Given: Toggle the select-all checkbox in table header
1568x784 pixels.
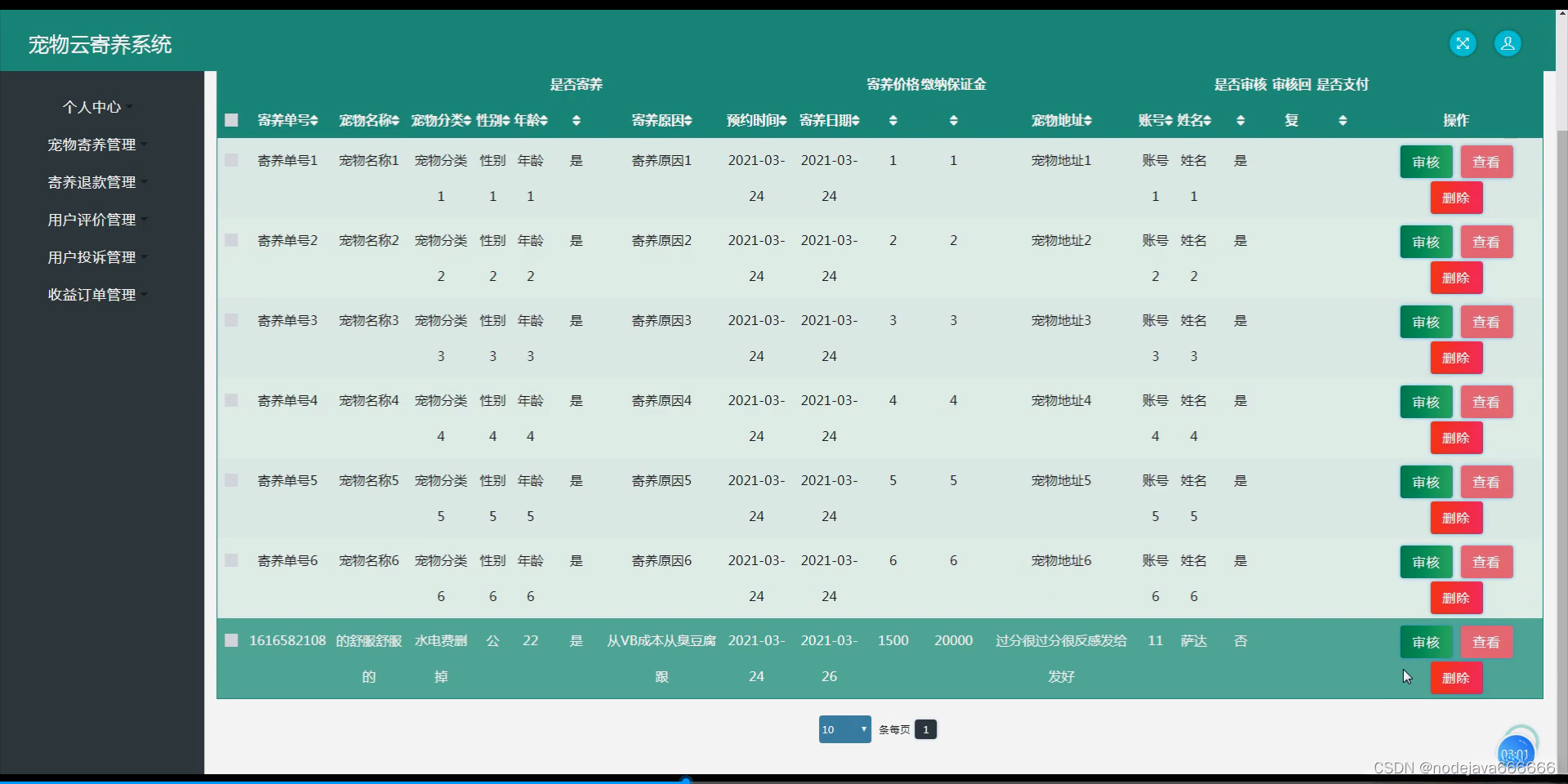Looking at the screenshot, I should point(231,120).
